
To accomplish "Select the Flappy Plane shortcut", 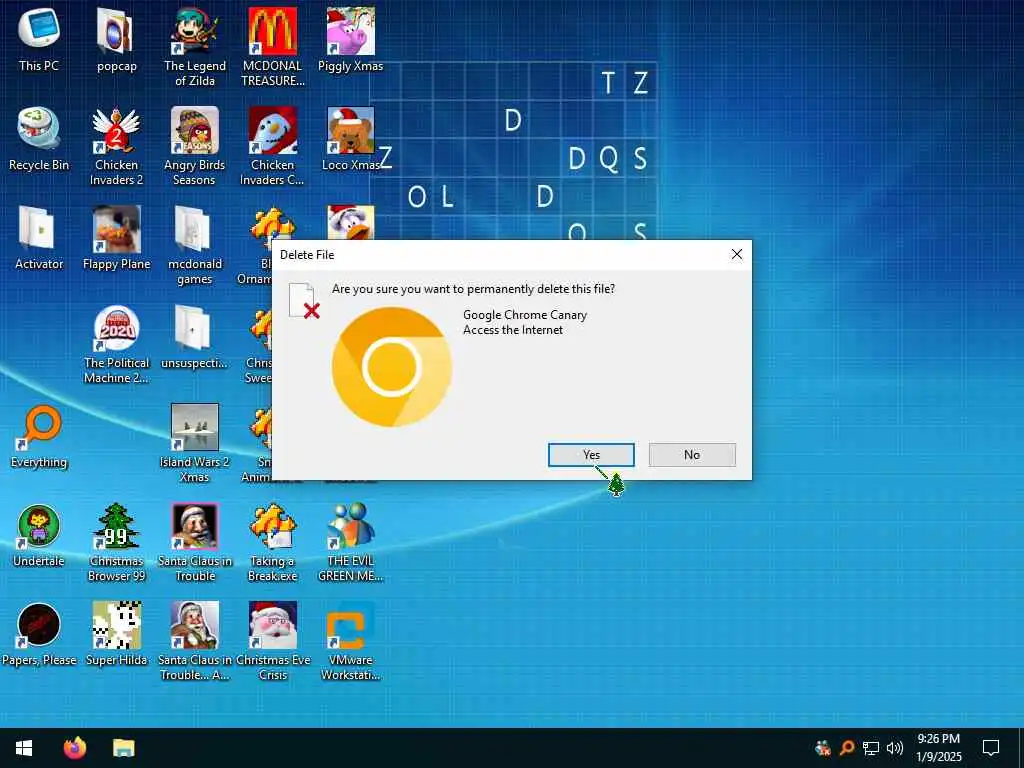I will 116,238.
